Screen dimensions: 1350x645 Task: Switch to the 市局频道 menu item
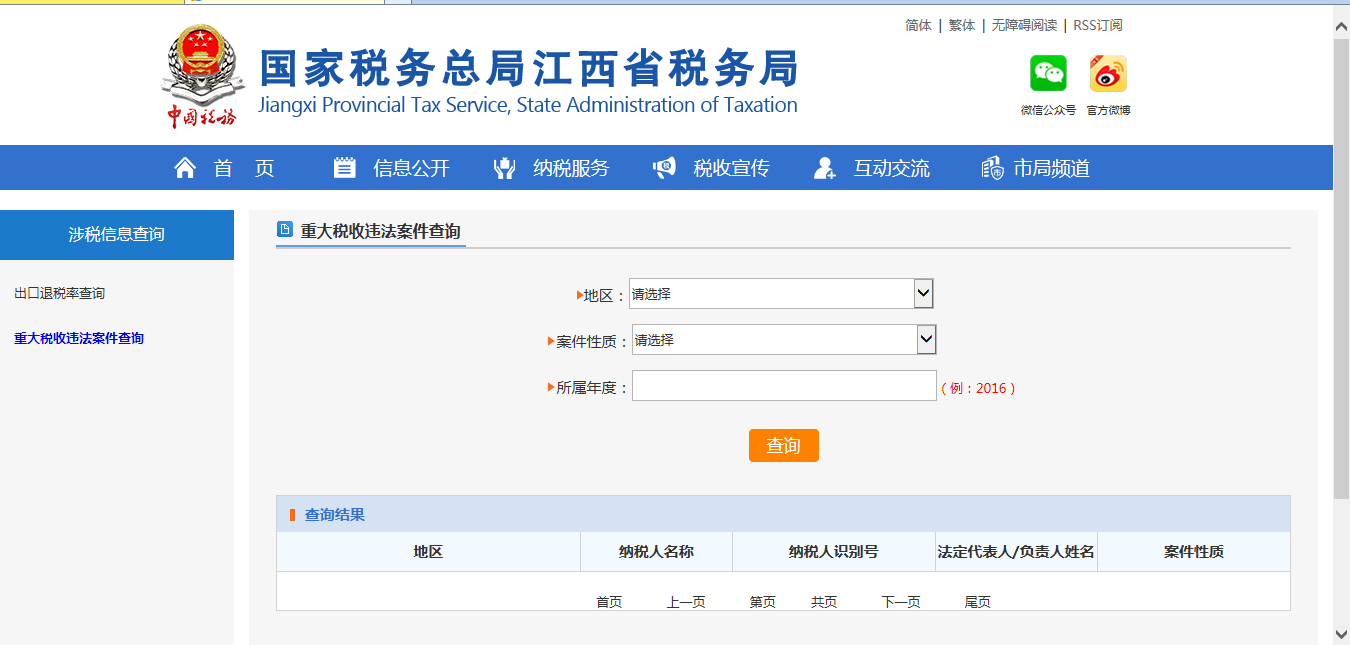(1050, 167)
